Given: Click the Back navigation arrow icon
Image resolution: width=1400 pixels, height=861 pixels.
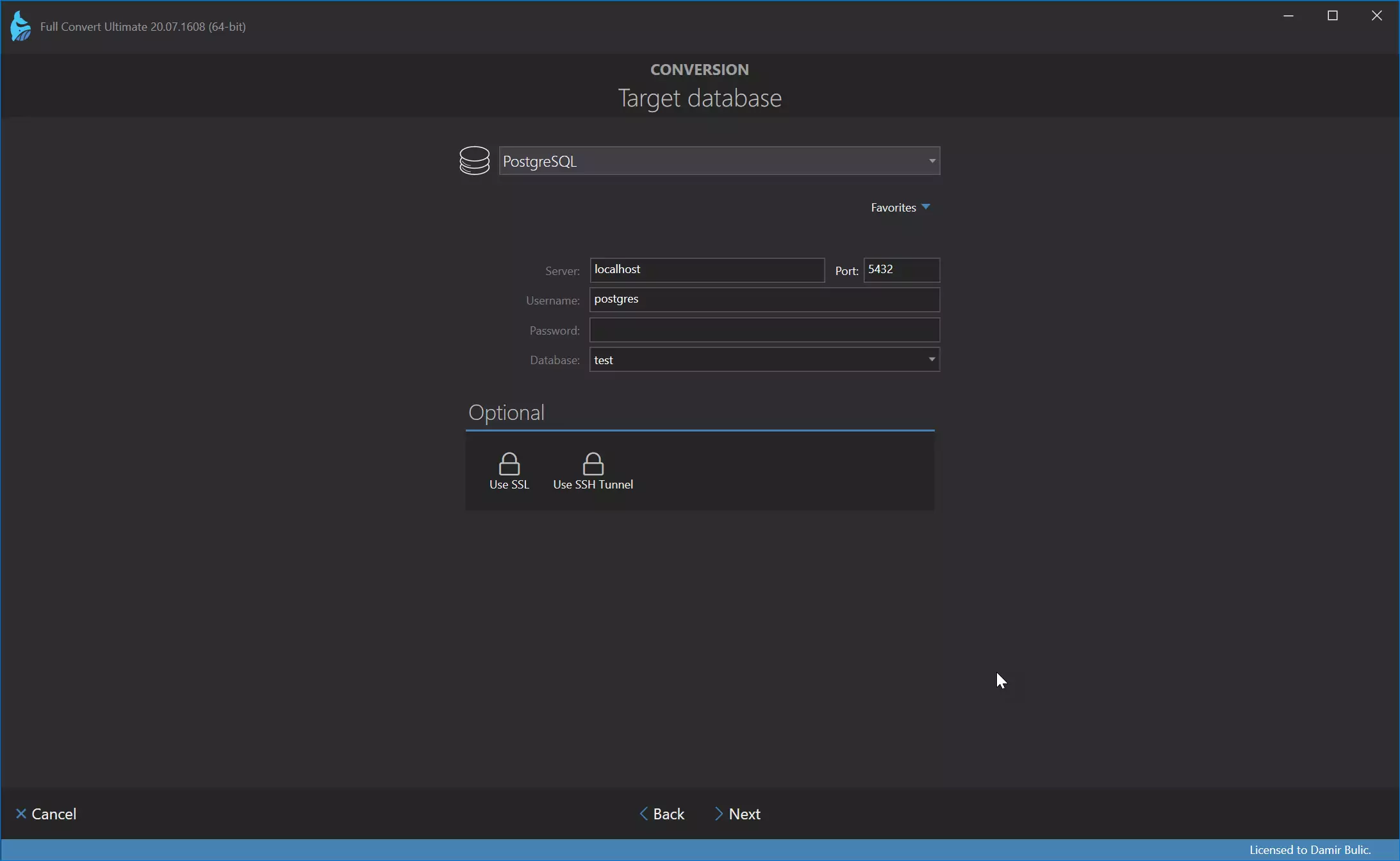Looking at the screenshot, I should pos(643,813).
